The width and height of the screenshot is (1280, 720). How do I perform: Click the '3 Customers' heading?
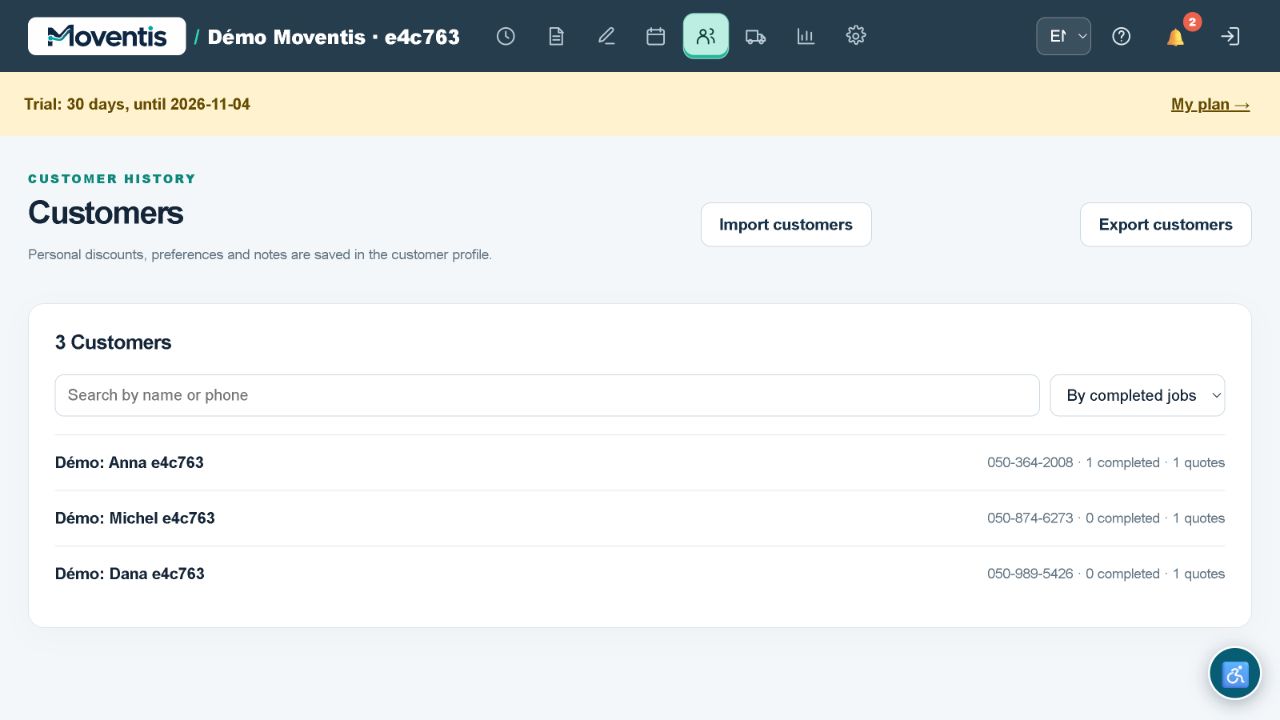tap(113, 342)
